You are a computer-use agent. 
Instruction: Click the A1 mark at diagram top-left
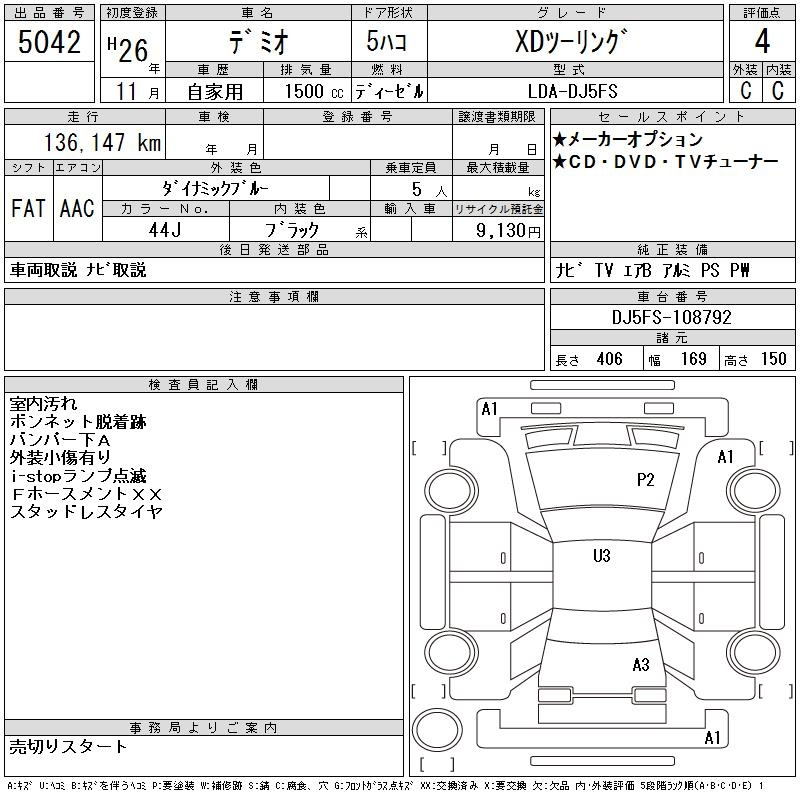489,408
